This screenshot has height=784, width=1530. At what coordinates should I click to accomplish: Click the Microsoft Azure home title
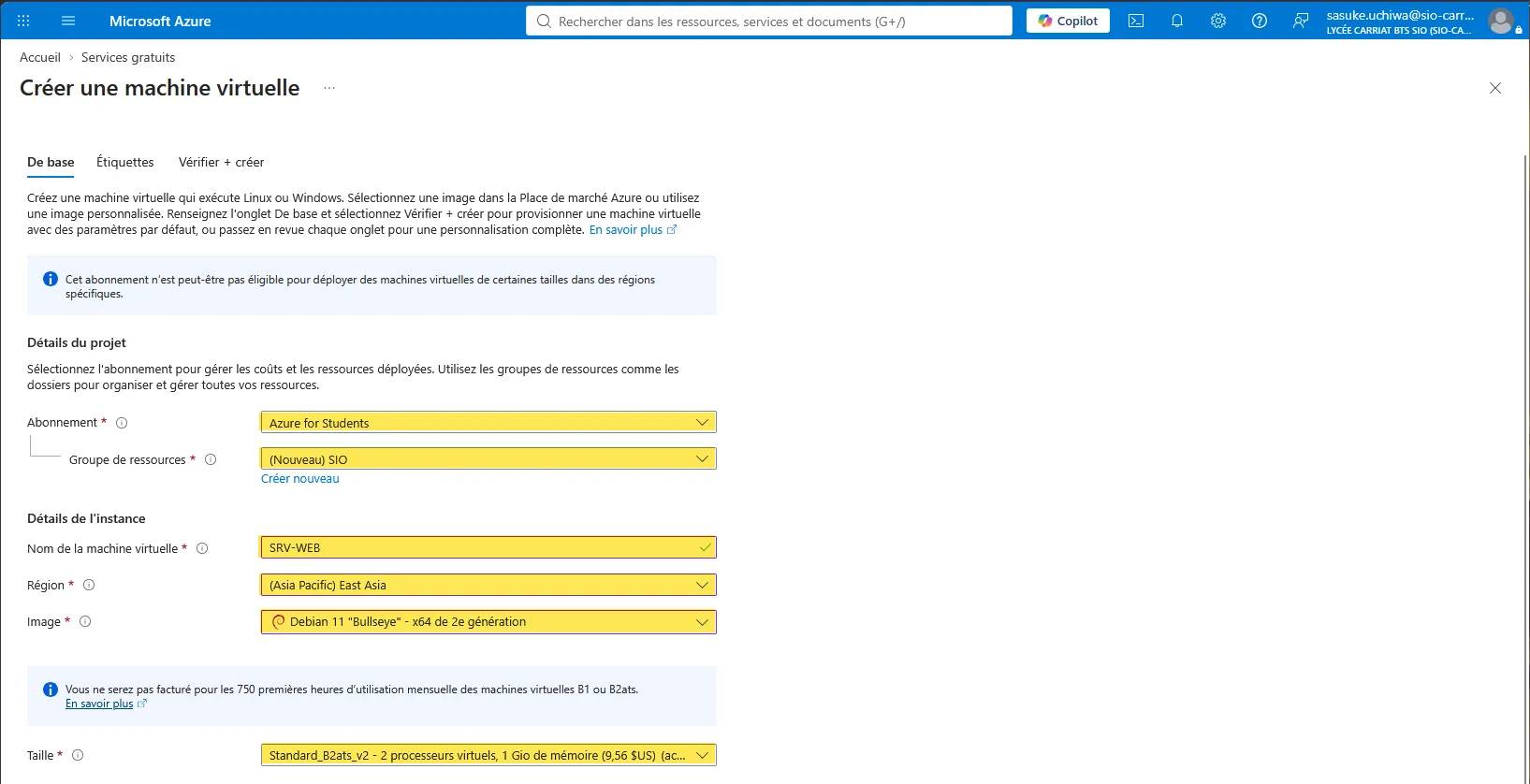pos(160,21)
